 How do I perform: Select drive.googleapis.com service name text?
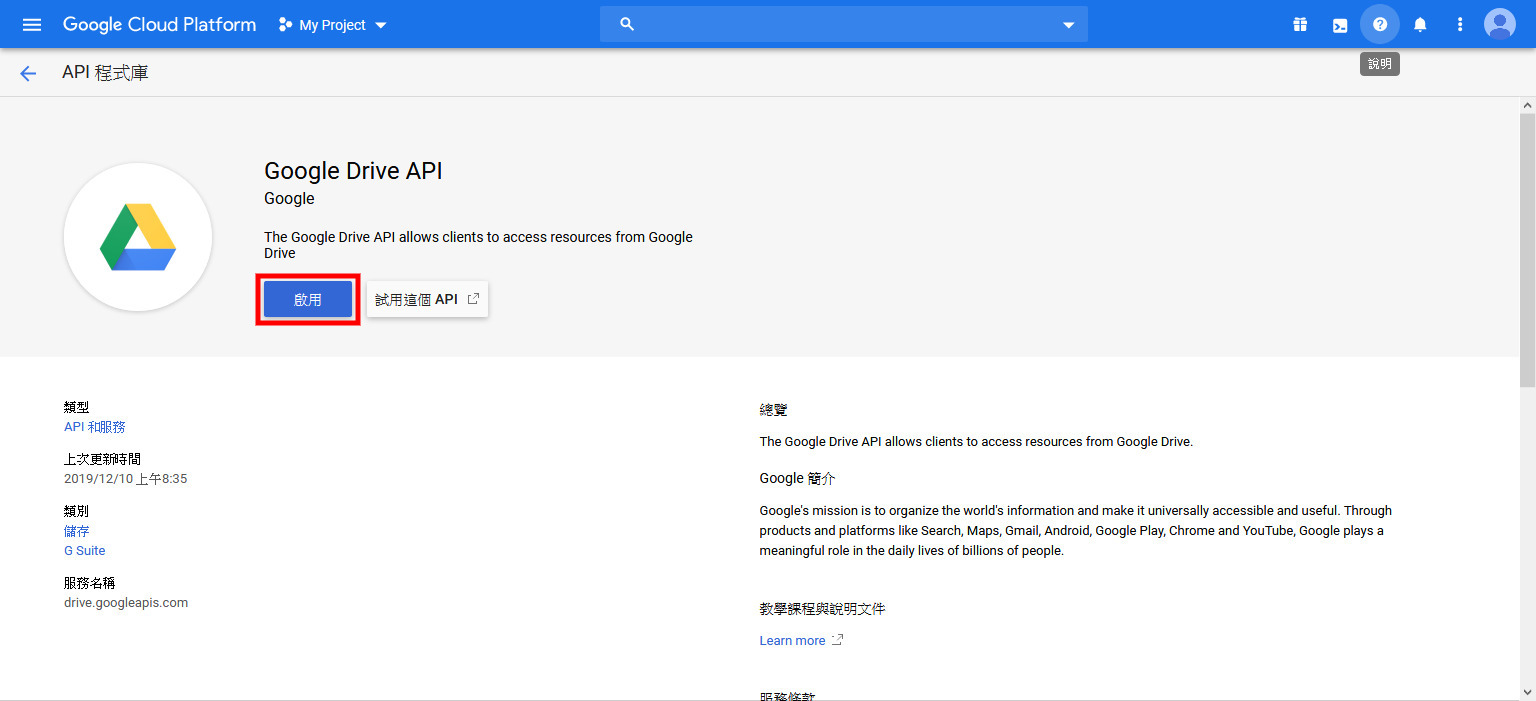pyautogui.click(x=126, y=603)
